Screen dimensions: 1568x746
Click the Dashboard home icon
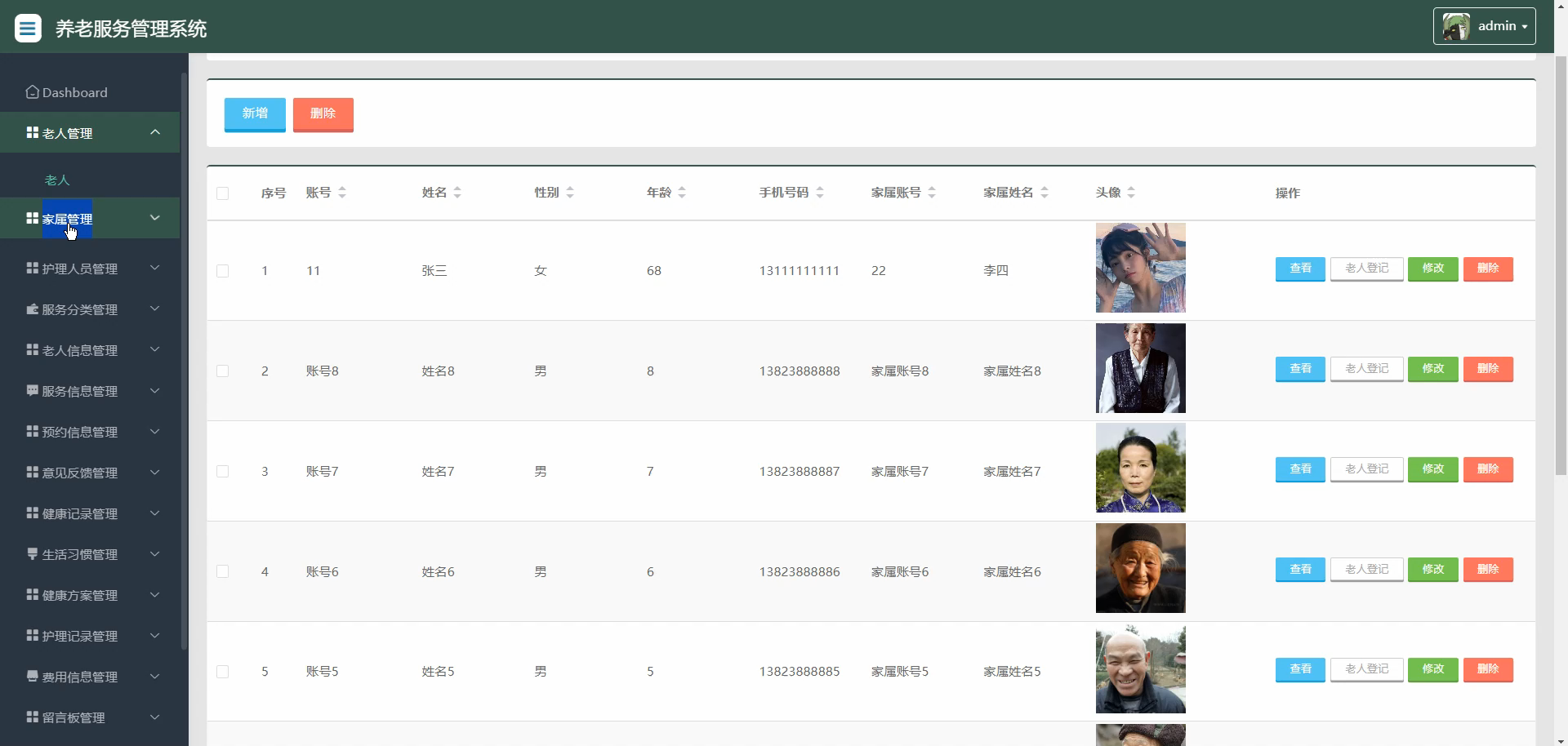33,92
